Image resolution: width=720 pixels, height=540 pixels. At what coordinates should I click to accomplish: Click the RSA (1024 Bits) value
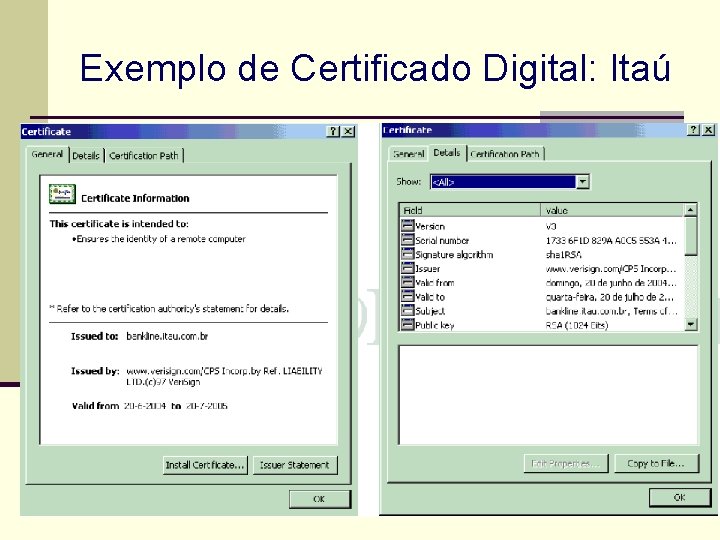point(577,325)
